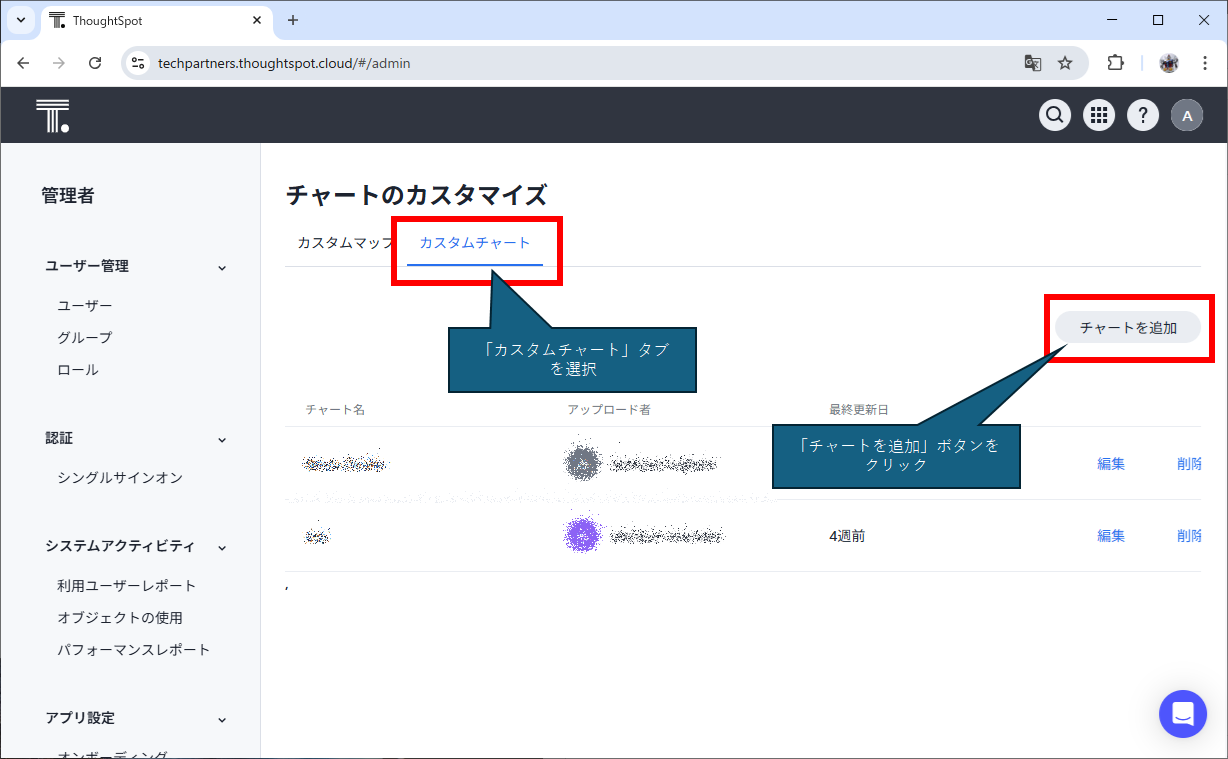View site information icon in address bar
This screenshot has width=1228, height=759.
pos(139,63)
